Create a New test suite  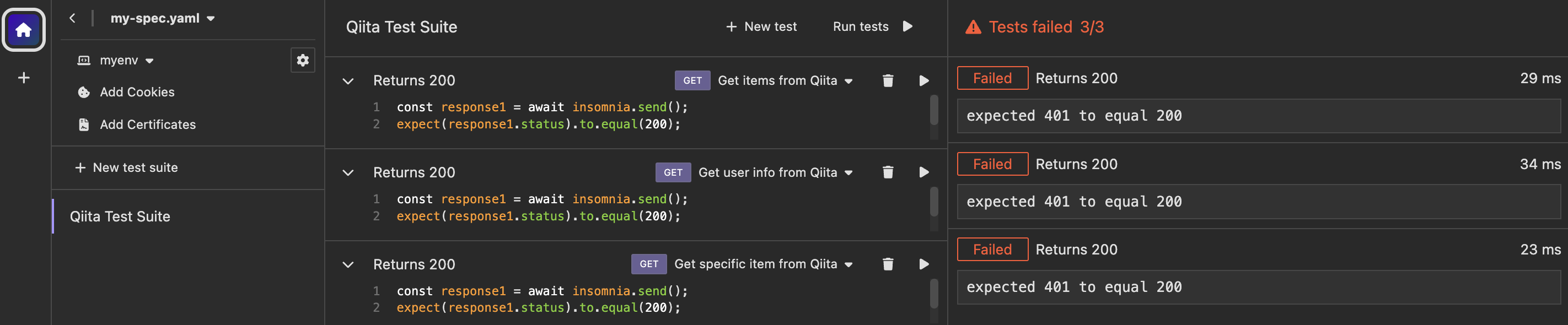point(127,168)
